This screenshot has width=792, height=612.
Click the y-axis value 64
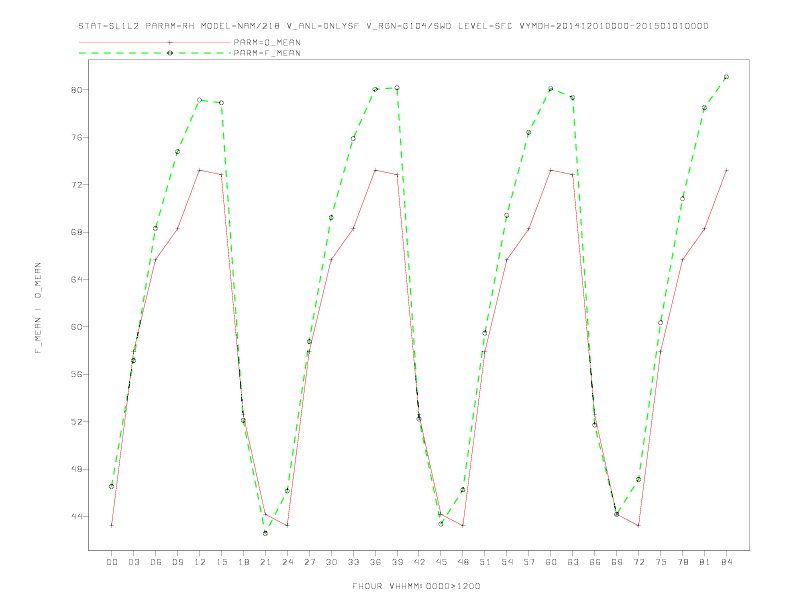pos(76,279)
